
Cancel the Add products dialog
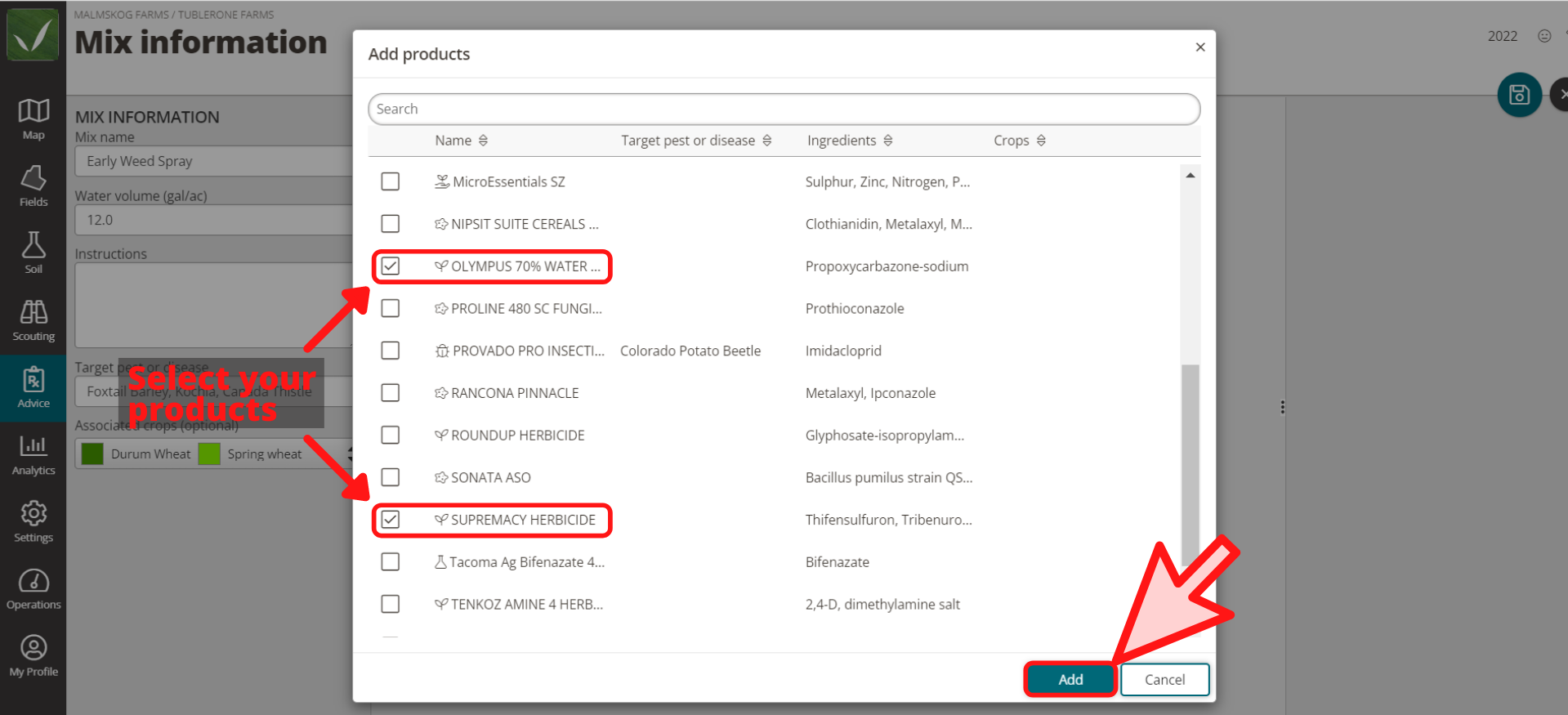(1164, 680)
